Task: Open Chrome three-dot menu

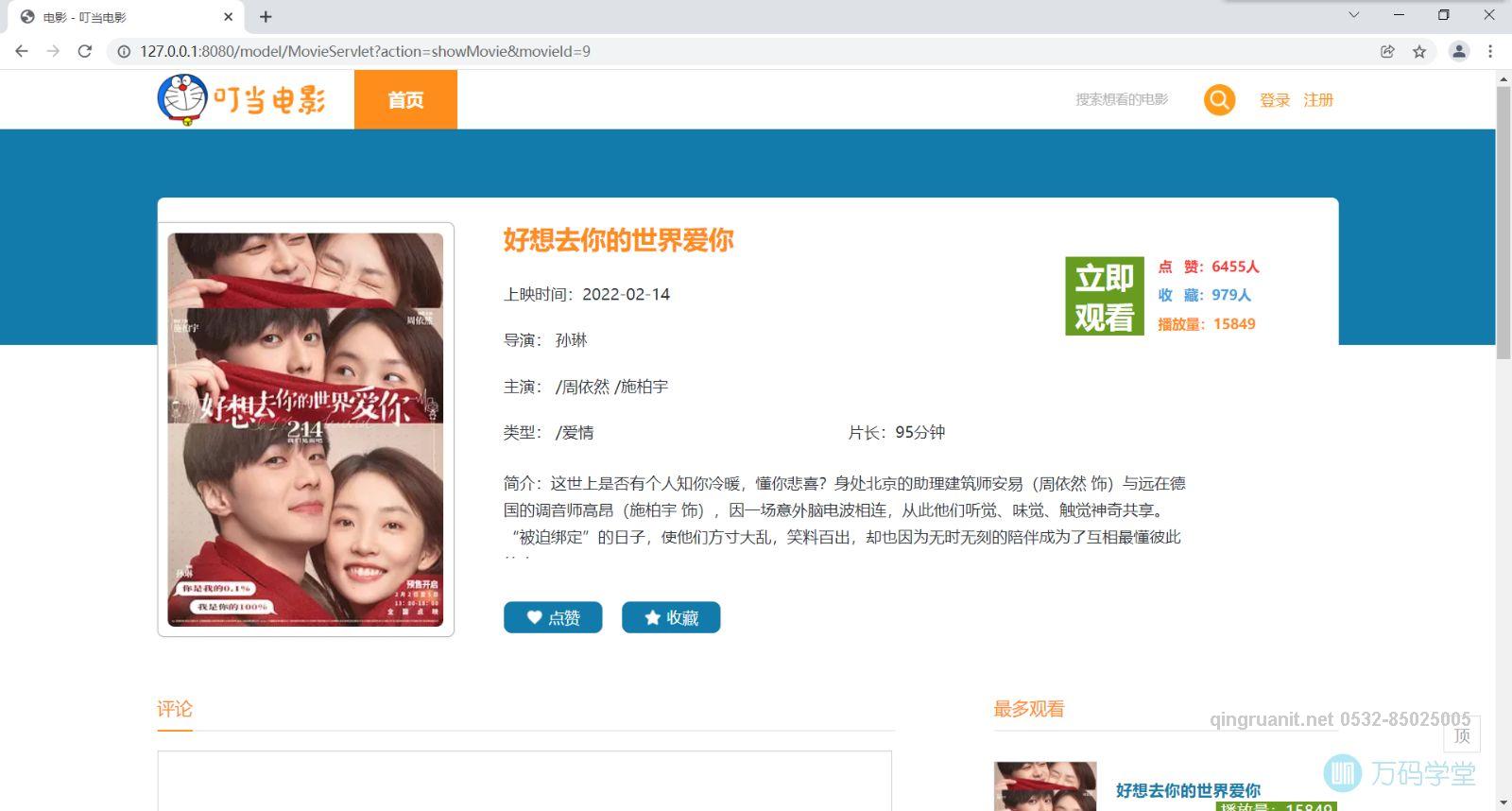Action: [1490, 51]
